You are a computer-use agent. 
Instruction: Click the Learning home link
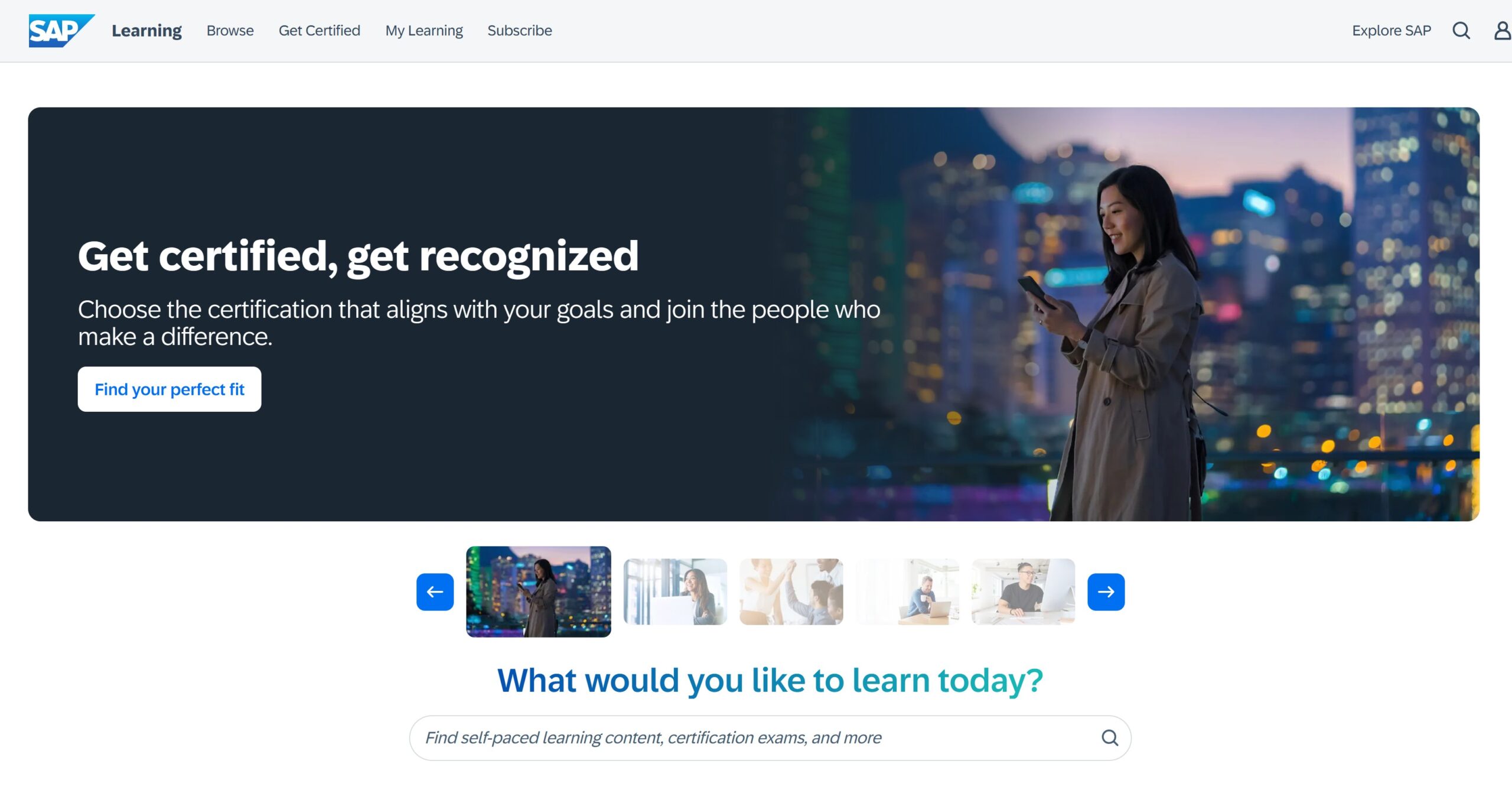(146, 31)
